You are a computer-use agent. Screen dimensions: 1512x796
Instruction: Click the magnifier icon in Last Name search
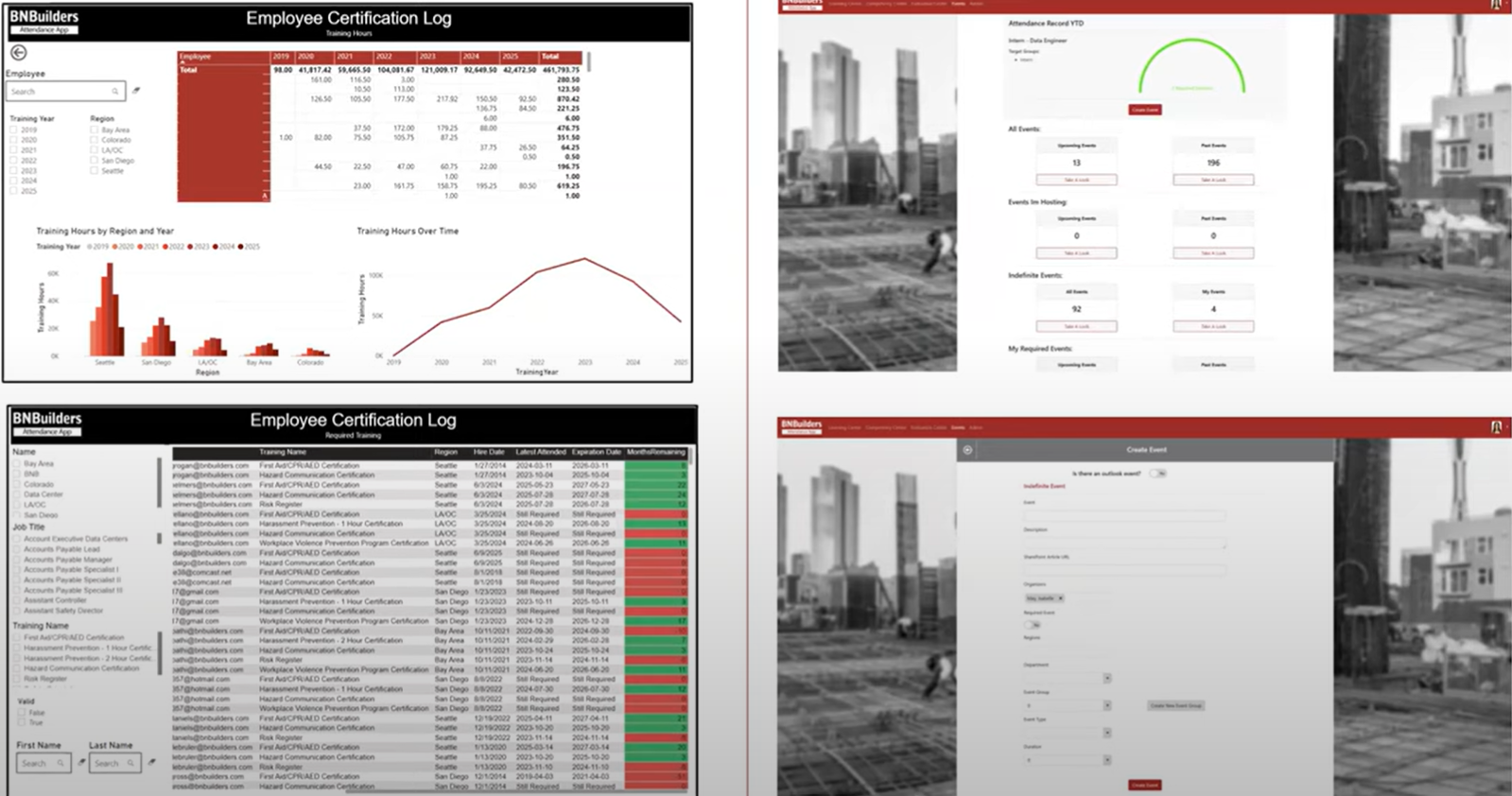pos(131,763)
